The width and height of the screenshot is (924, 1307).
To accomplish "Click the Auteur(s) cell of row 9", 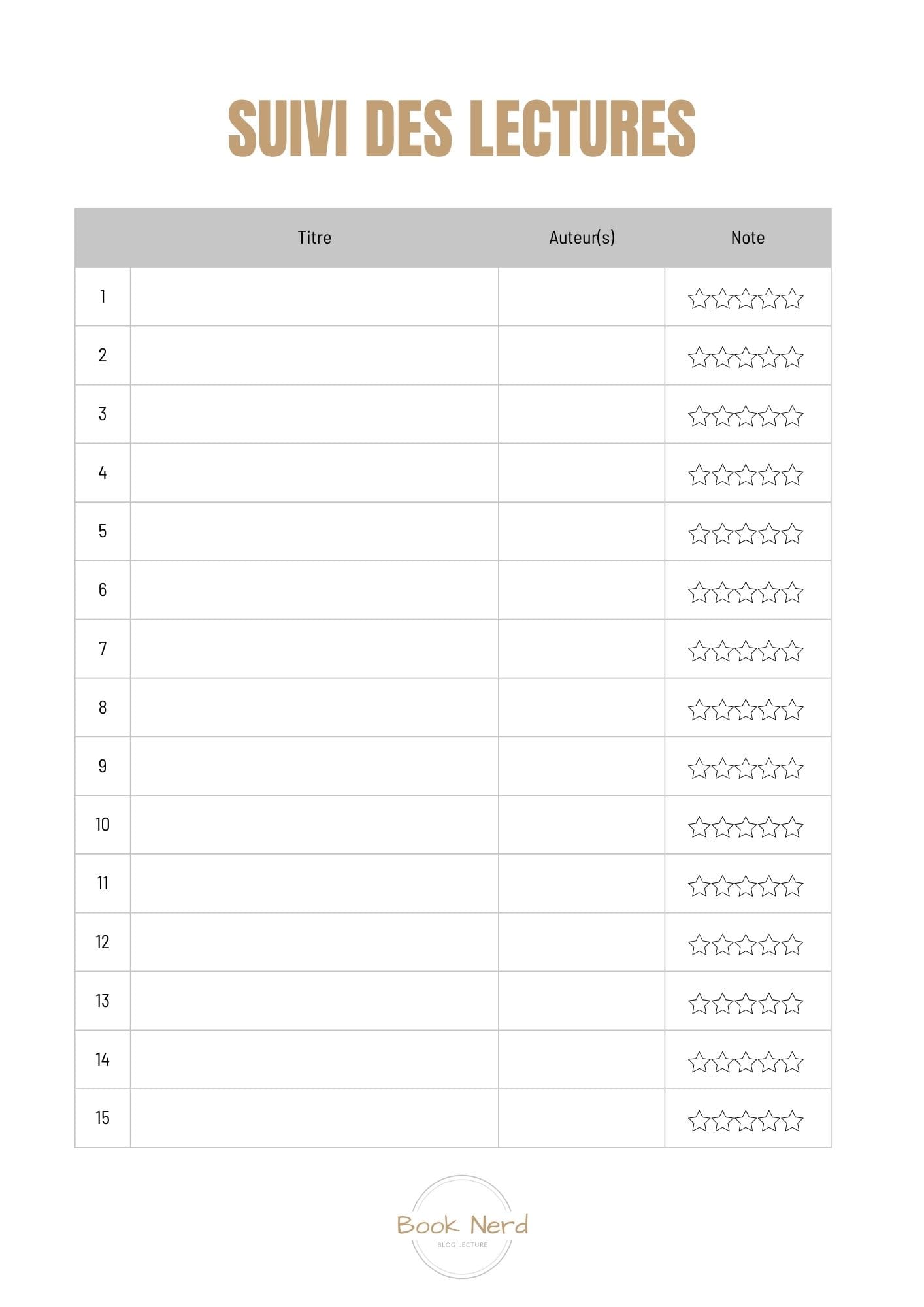I will 582,766.
